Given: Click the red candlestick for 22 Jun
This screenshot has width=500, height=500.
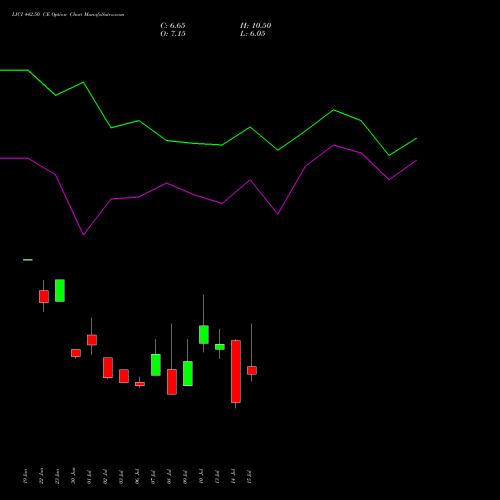Looking at the screenshot, I should tap(44, 296).
